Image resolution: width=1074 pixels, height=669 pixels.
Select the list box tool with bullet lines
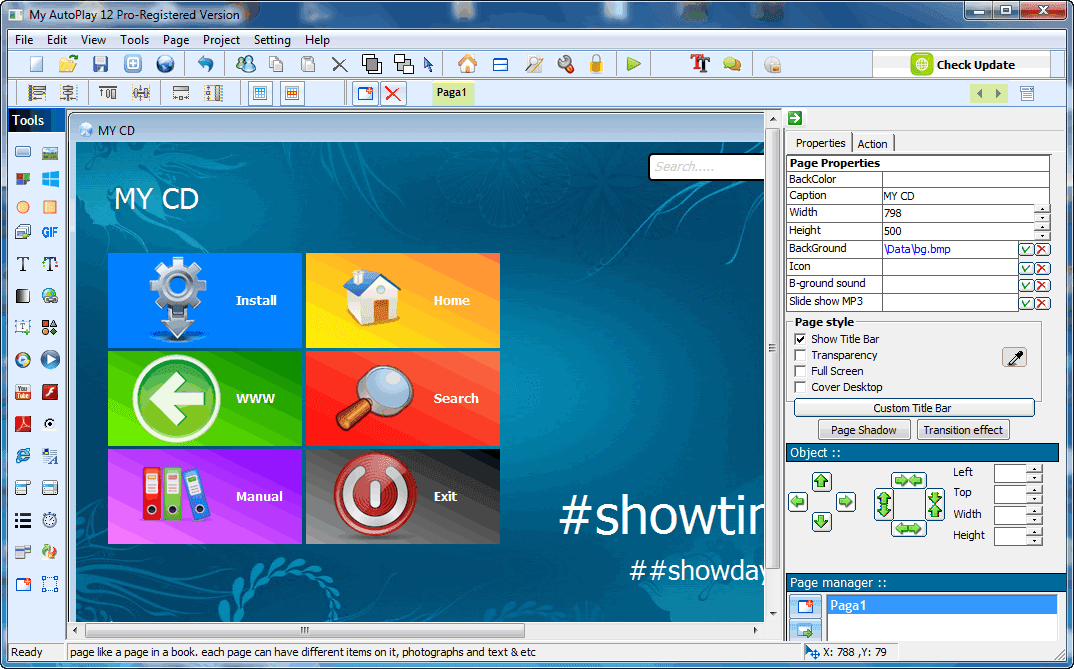23,520
